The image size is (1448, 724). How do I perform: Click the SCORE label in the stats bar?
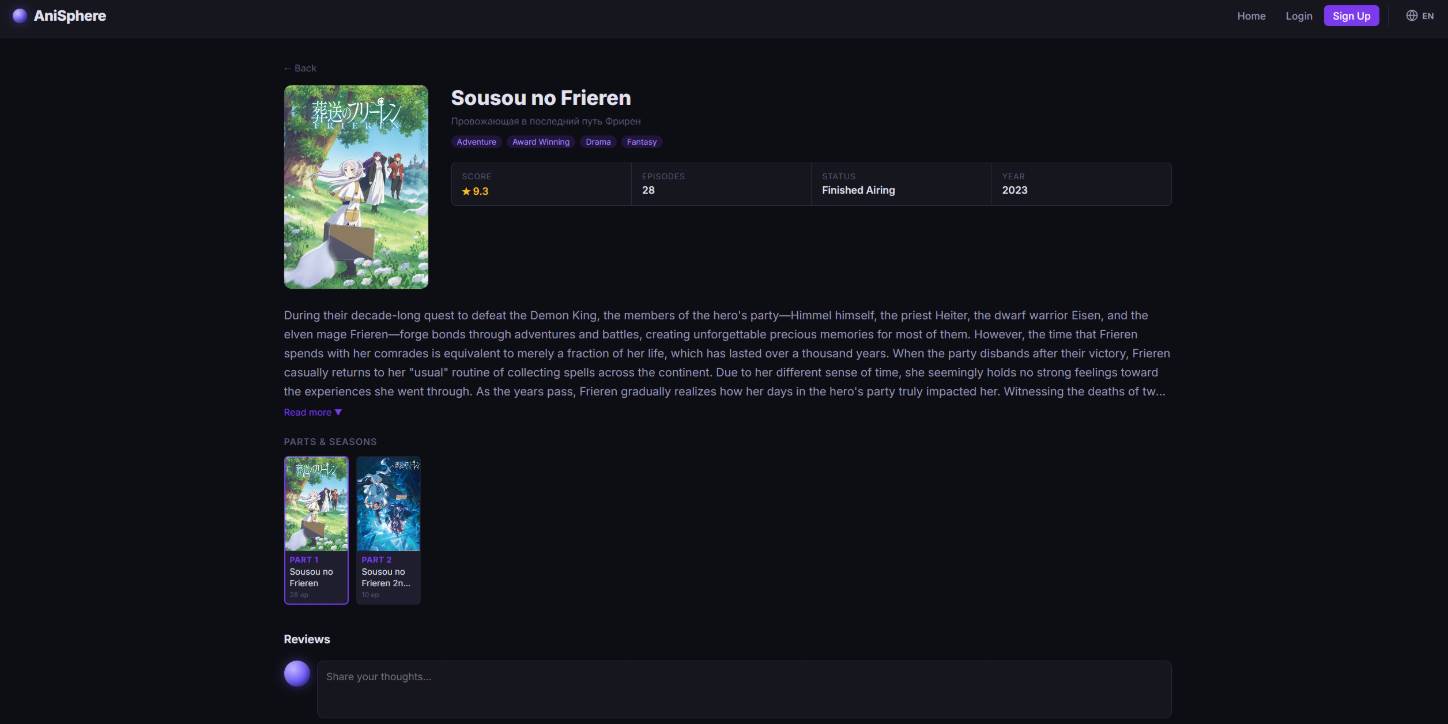(476, 176)
